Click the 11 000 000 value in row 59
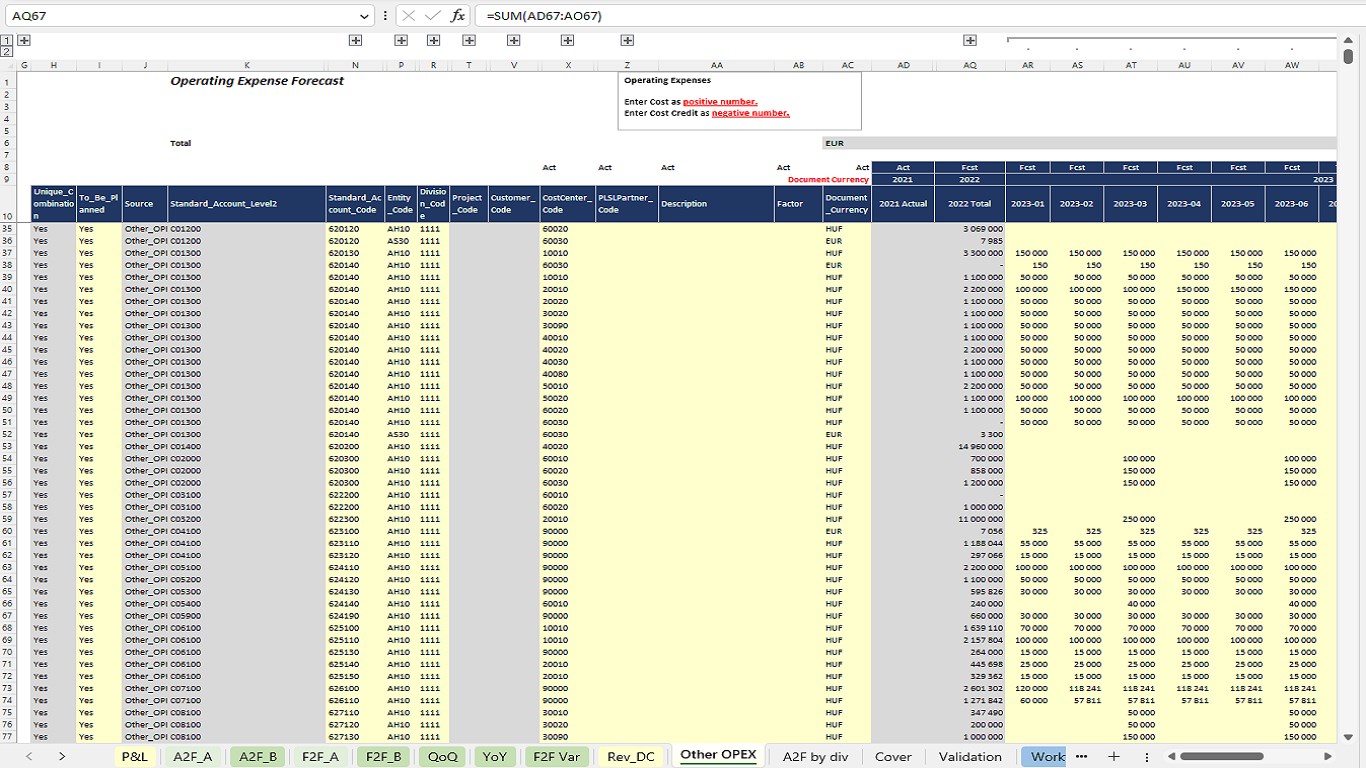This screenshot has height=768, width=1366. click(x=981, y=519)
